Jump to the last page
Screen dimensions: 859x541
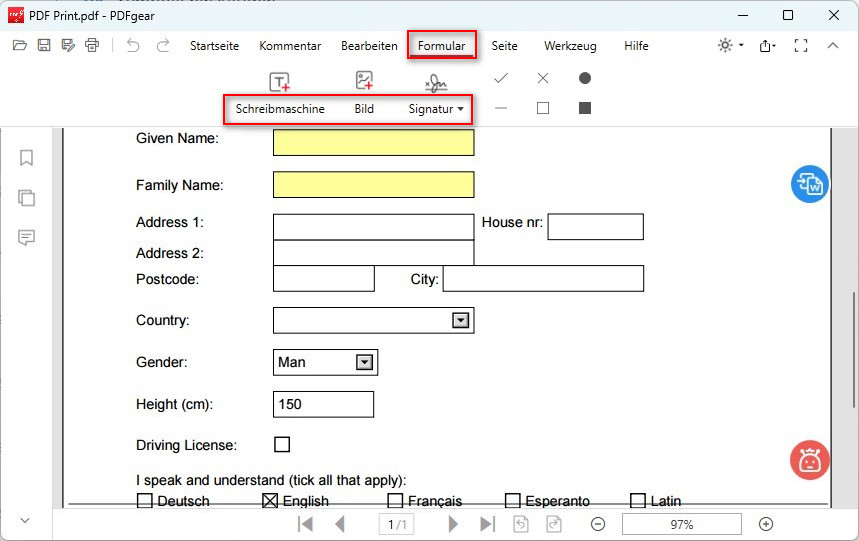tap(487, 524)
